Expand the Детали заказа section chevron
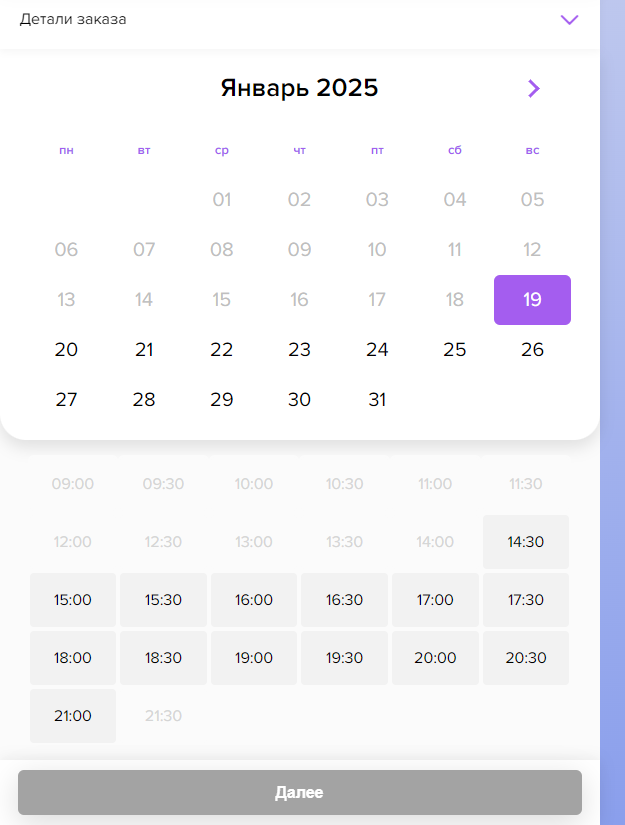The image size is (625, 825). point(569,20)
